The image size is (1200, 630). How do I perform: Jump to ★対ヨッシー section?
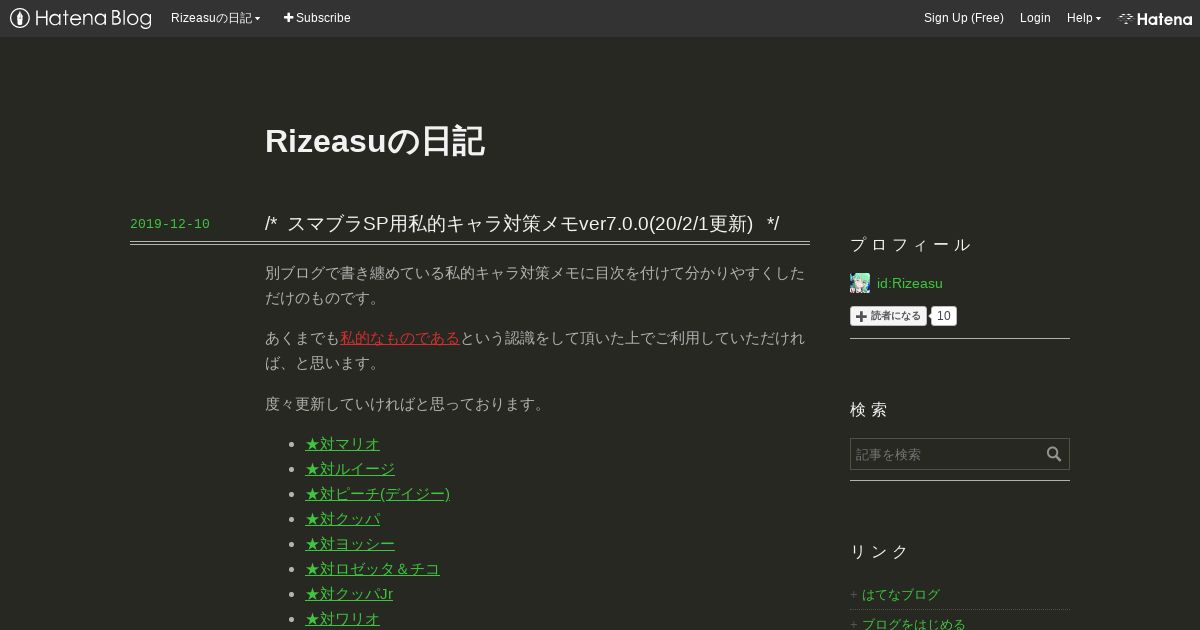350,544
